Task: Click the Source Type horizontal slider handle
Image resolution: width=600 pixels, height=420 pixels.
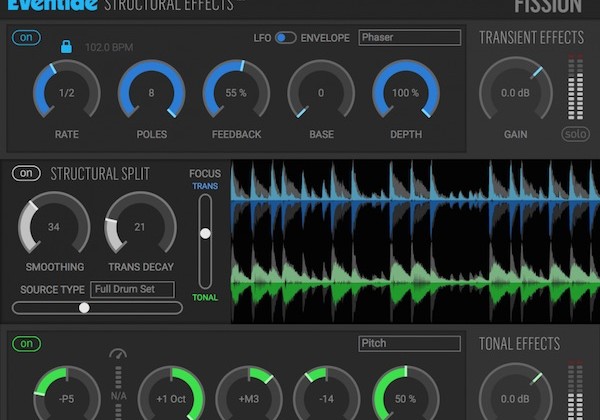Action: point(84,308)
